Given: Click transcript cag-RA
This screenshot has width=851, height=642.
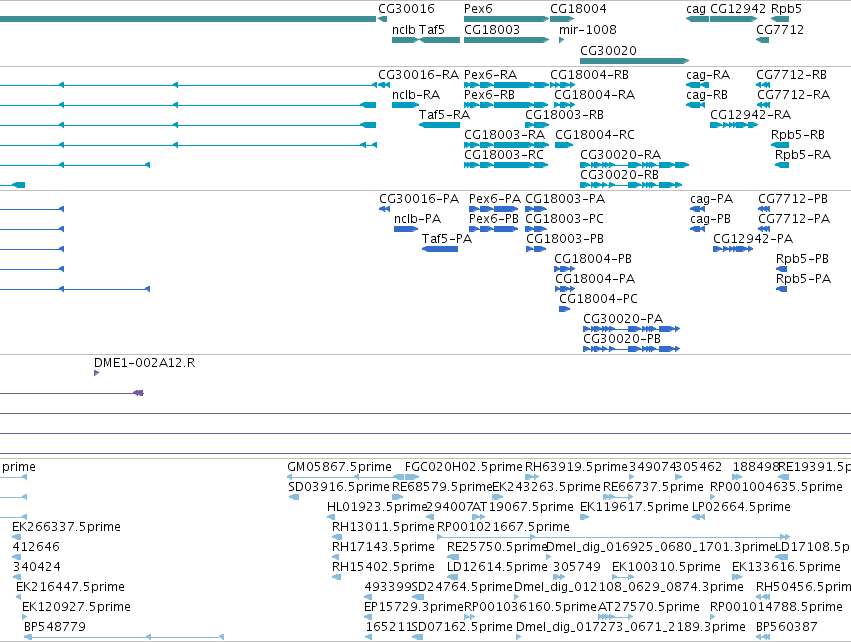Looking at the screenshot, I should [x=697, y=85].
